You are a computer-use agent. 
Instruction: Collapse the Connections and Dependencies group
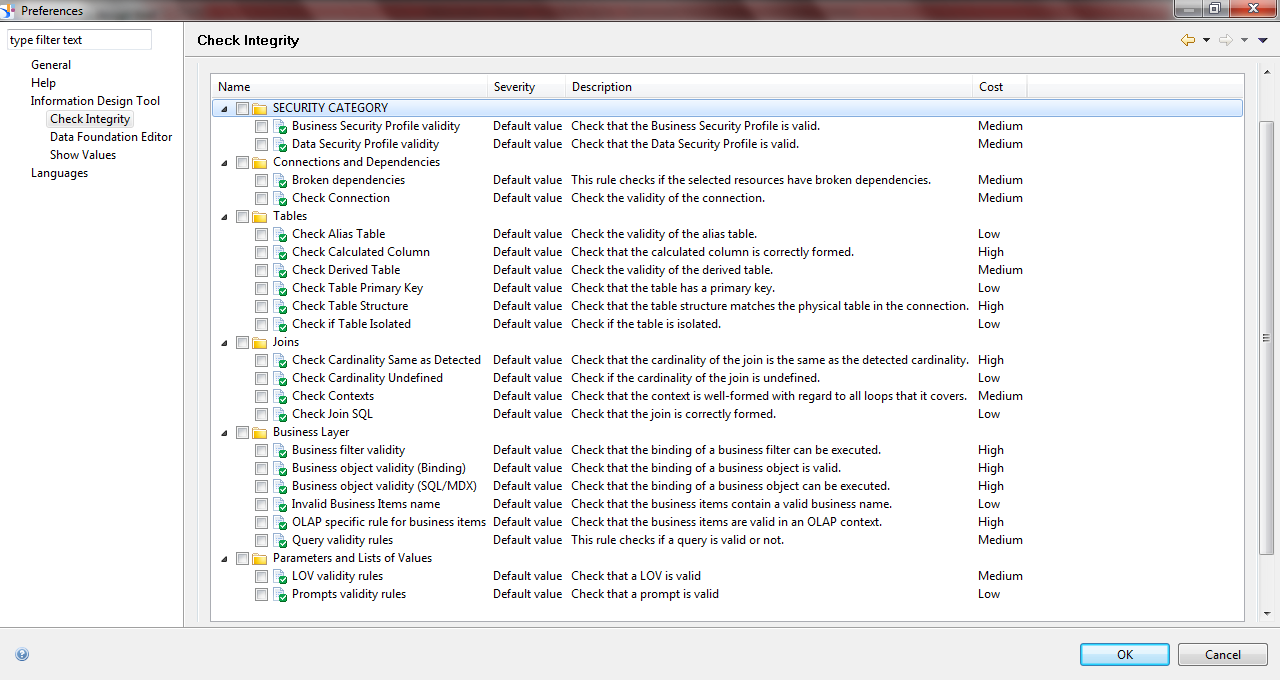tap(224, 162)
